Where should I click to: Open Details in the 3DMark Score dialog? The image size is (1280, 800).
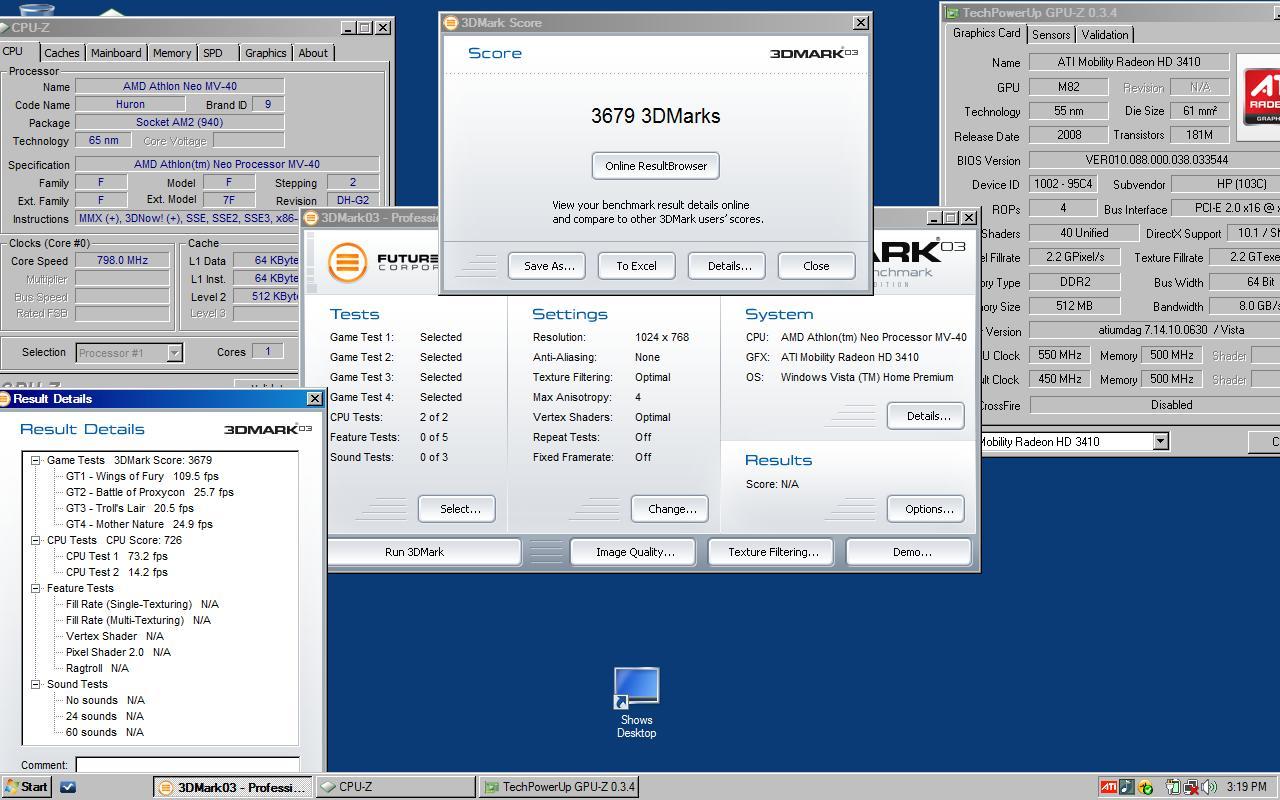(x=729, y=266)
